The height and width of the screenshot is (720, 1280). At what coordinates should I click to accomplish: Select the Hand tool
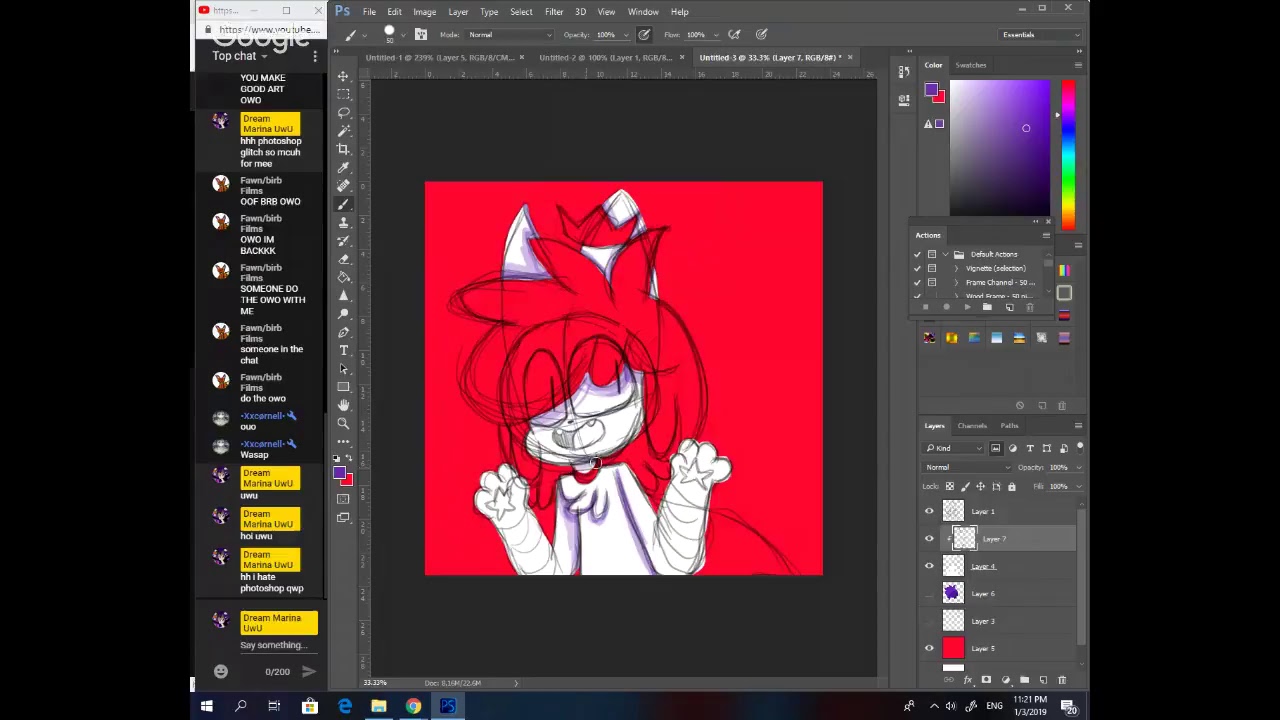coord(343,405)
